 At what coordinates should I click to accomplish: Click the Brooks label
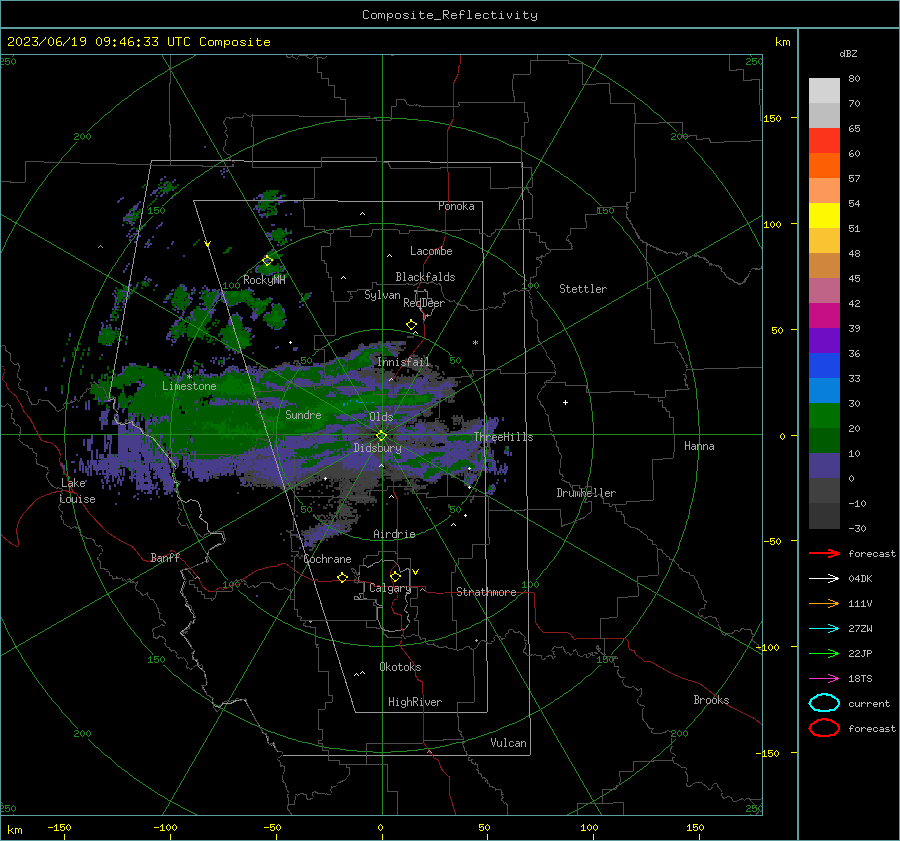[x=711, y=700]
